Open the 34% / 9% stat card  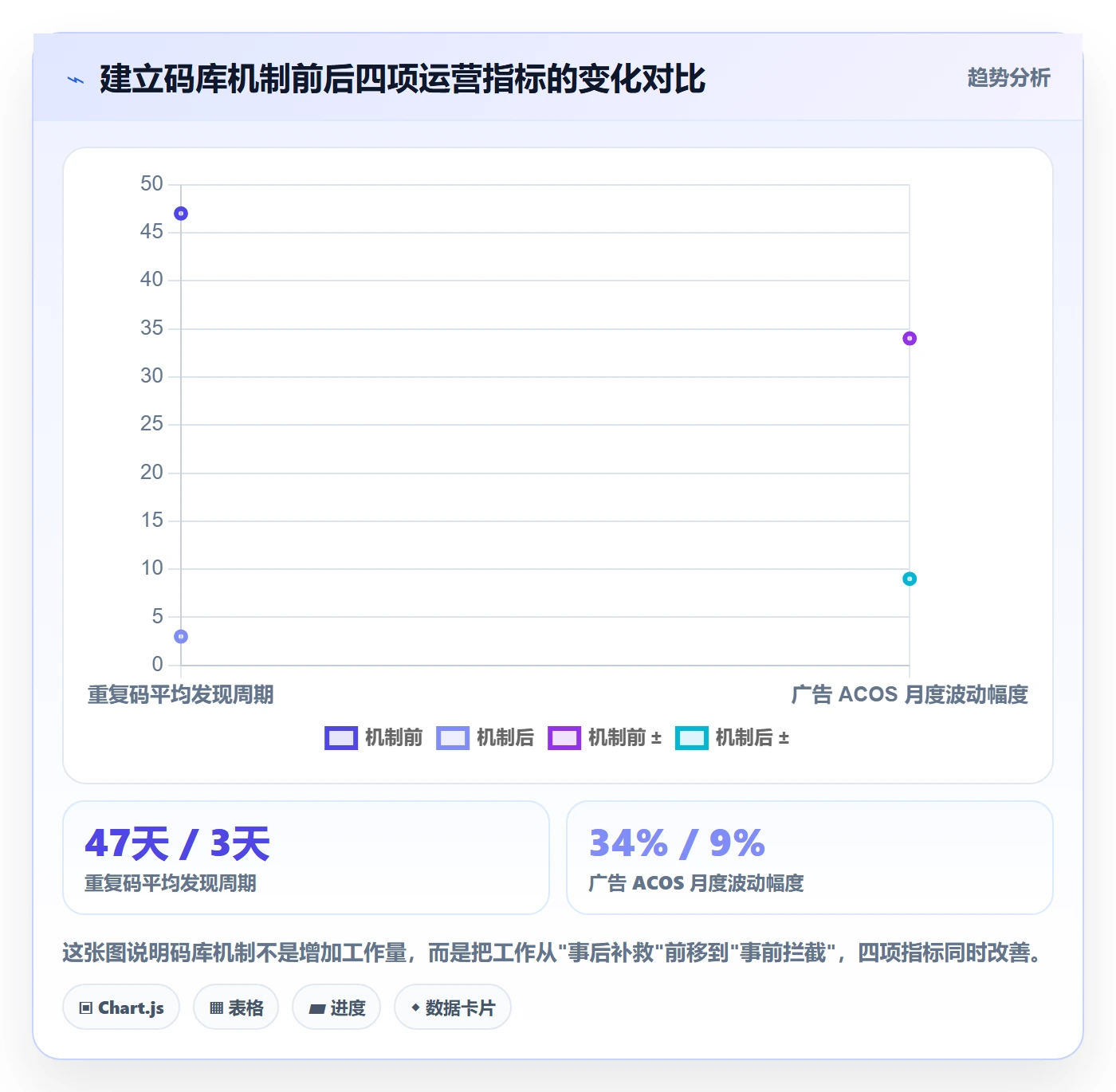coord(810,858)
